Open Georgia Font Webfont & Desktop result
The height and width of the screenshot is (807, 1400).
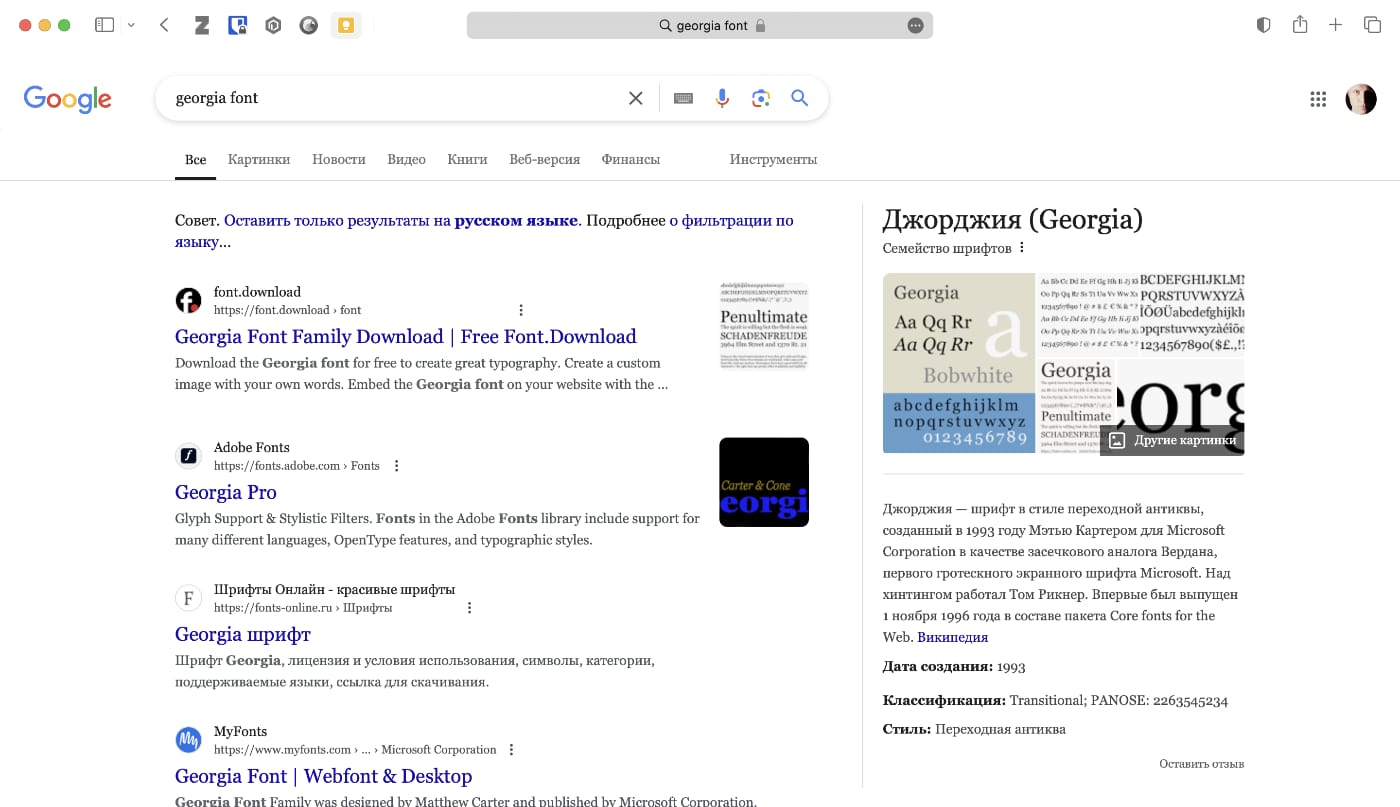pos(324,776)
